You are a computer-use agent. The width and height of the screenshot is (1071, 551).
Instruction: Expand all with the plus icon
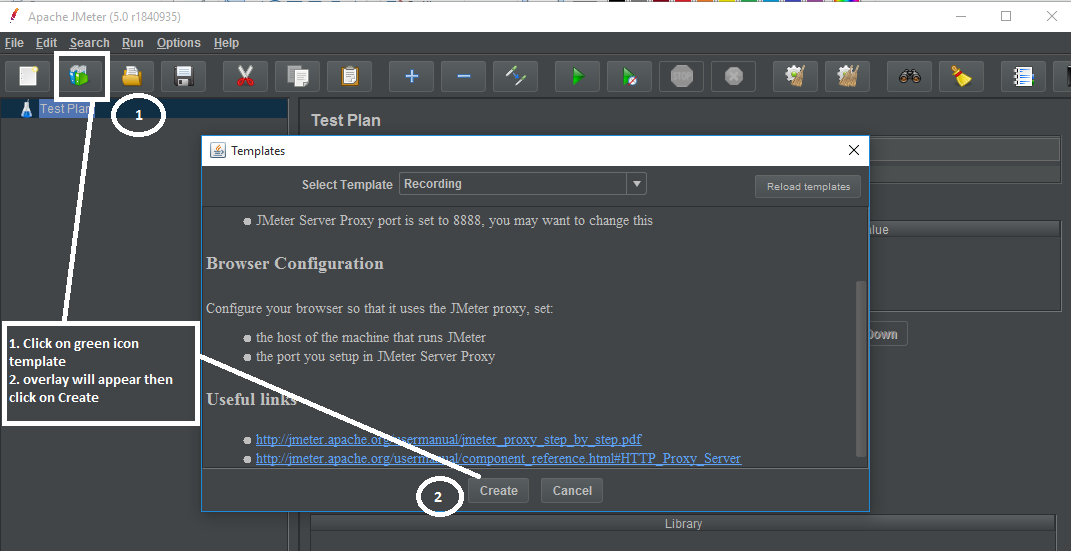tap(411, 76)
